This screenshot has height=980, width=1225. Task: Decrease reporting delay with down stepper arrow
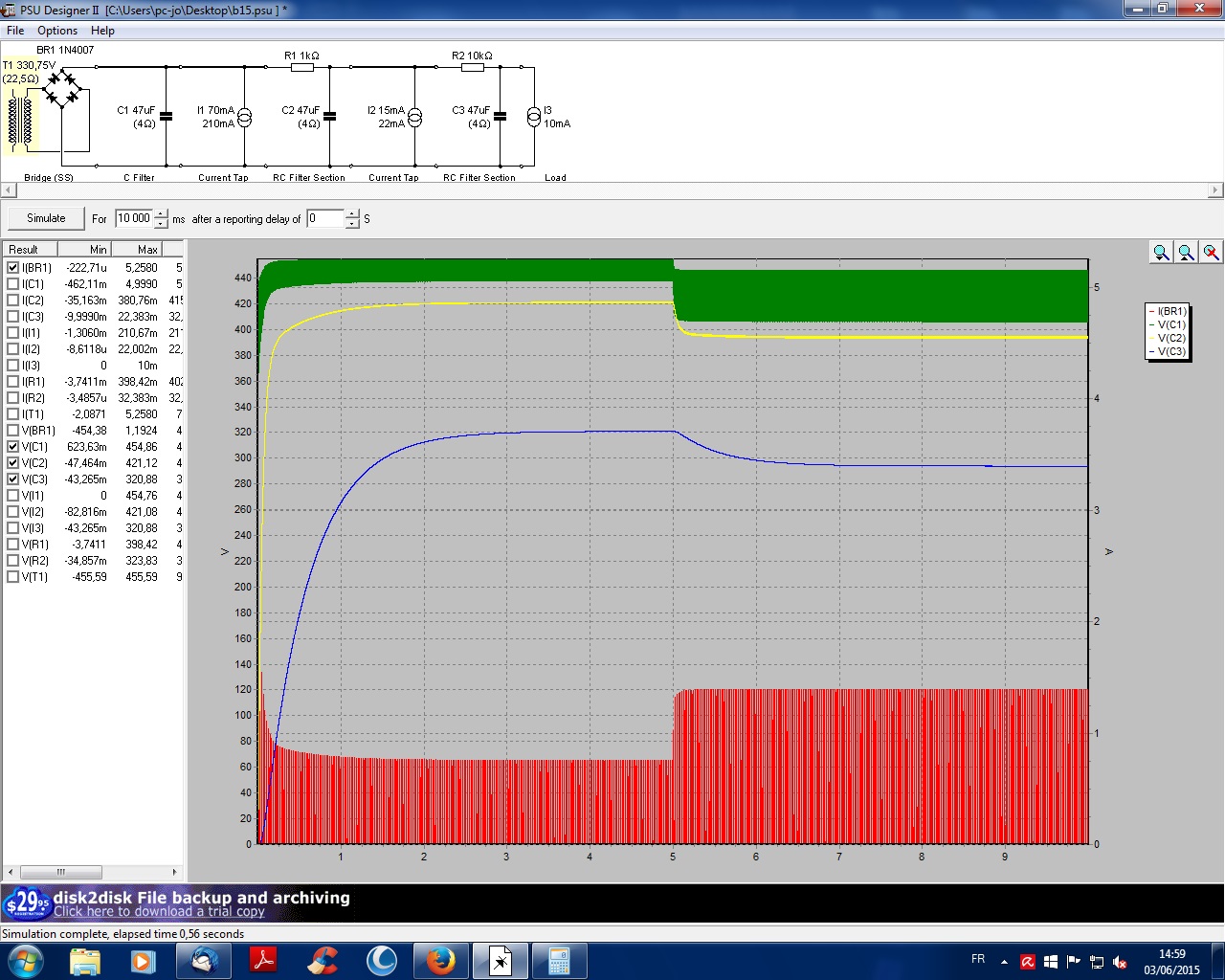click(352, 224)
